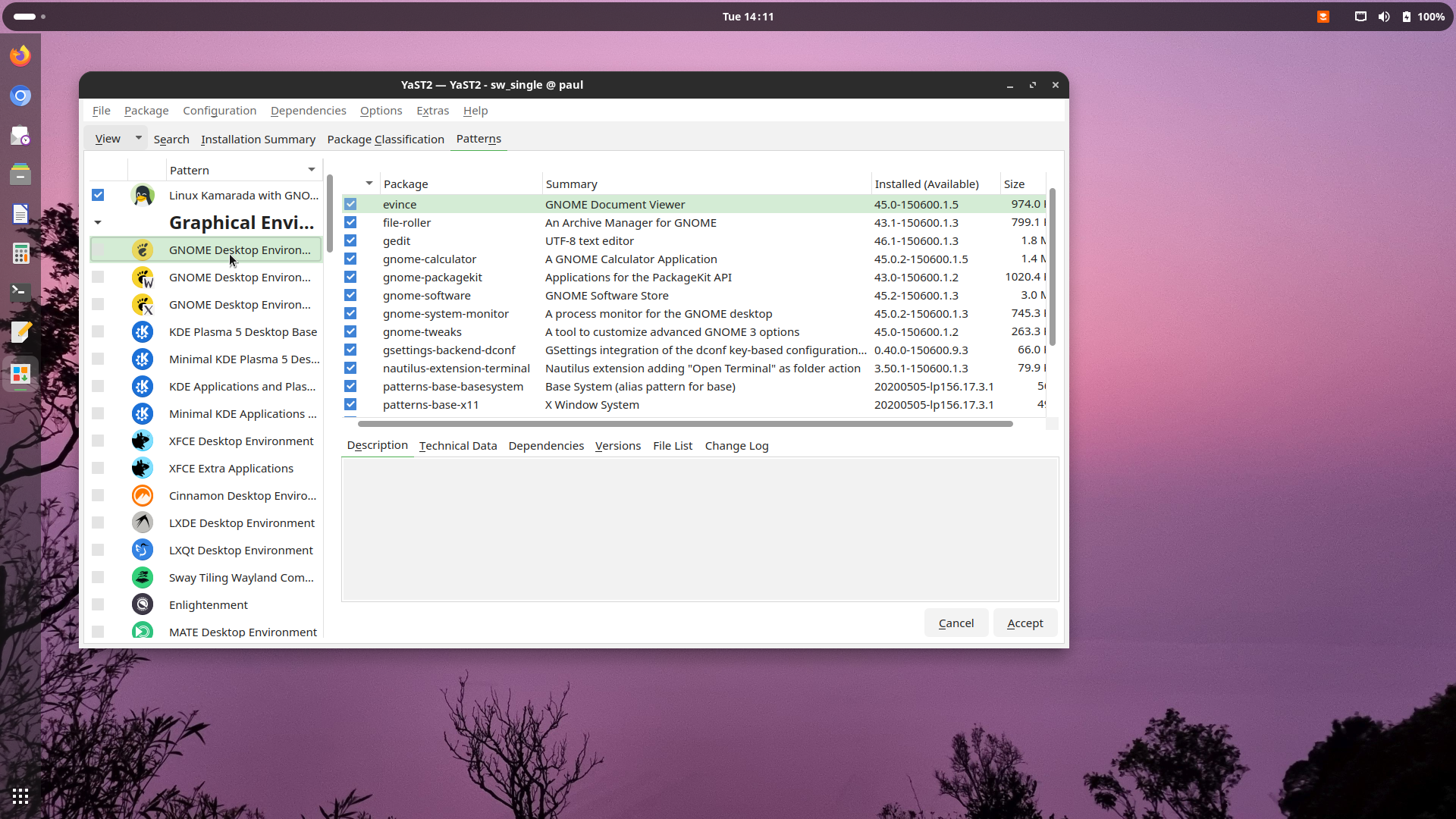Check the XFCE Desktop Environment pattern checkbox
Image resolution: width=1456 pixels, height=819 pixels.
pyautogui.click(x=98, y=441)
